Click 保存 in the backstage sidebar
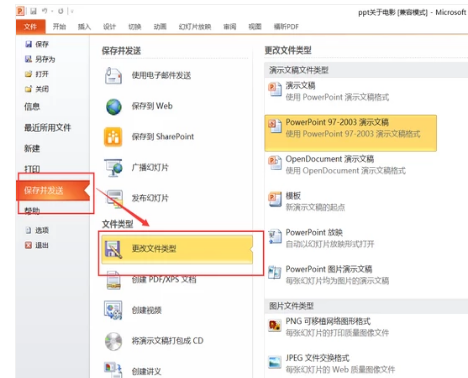 coord(37,44)
